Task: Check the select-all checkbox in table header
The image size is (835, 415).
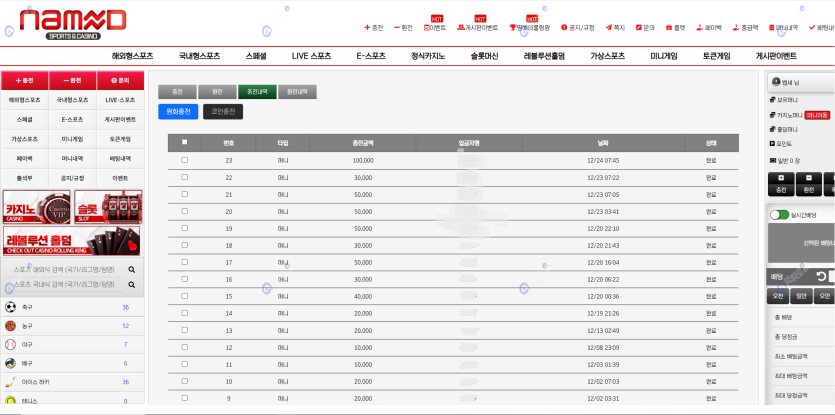Action: point(184,143)
